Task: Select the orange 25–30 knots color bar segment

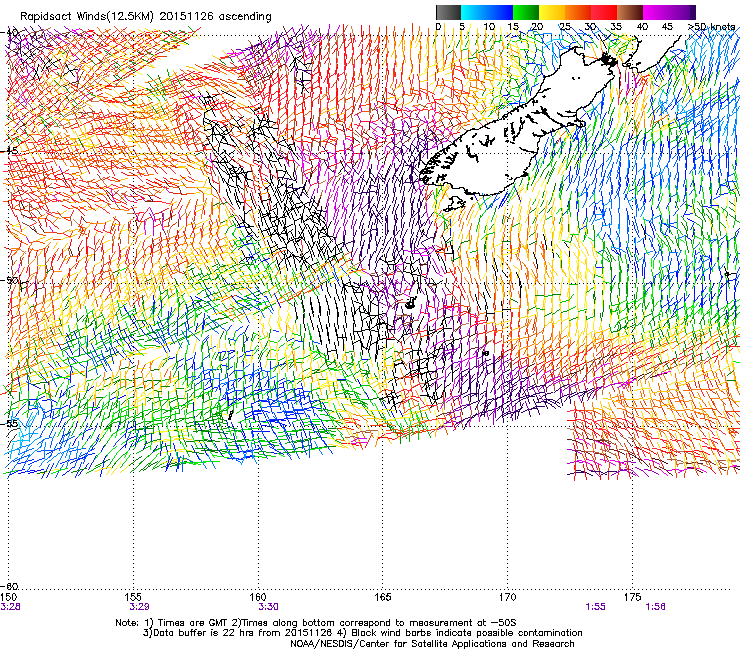Action: click(x=578, y=12)
